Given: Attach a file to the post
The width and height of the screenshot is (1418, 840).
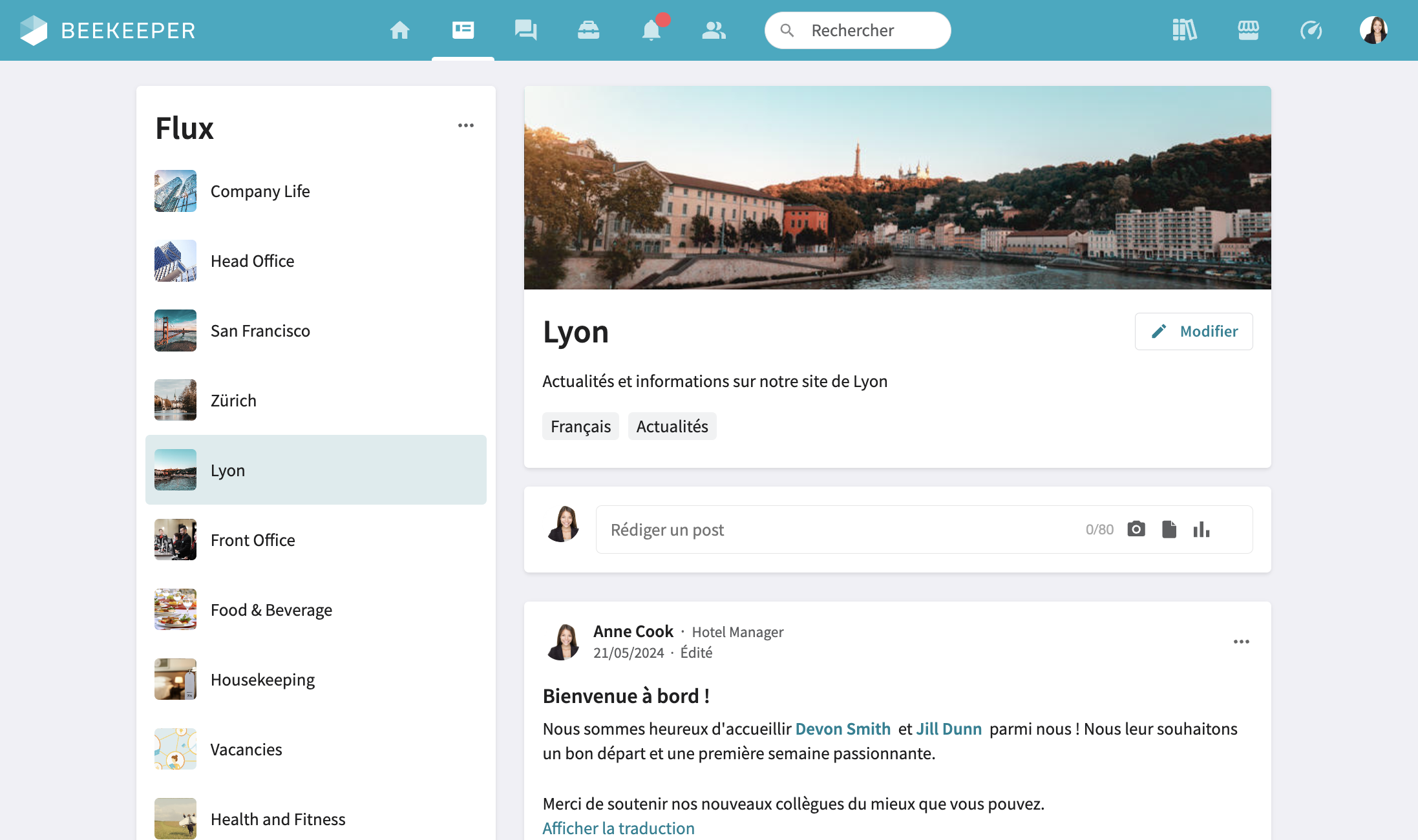Looking at the screenshot, I should coord(1169,529).
